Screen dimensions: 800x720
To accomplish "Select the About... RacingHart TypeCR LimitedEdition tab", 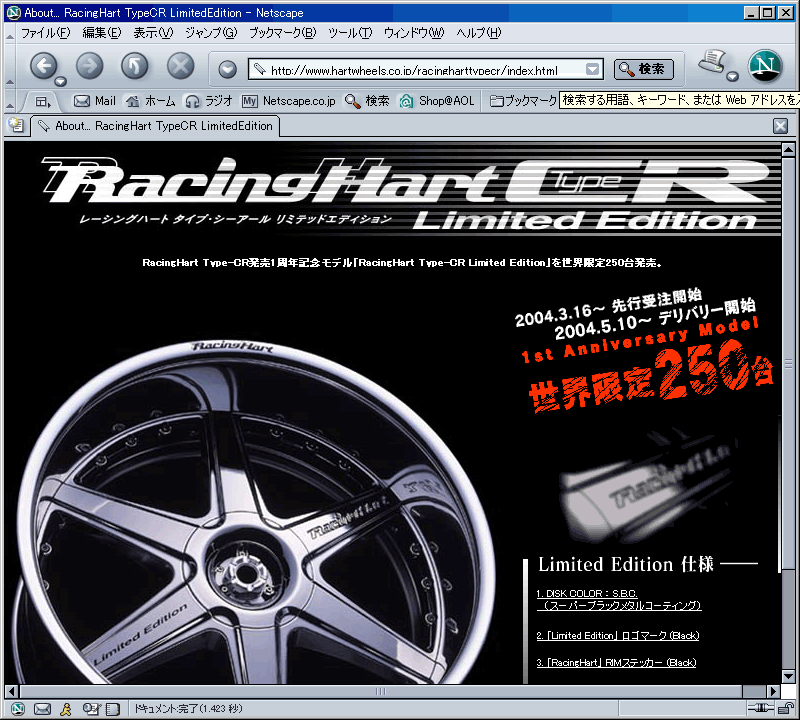I will click(x=156, y=126).
